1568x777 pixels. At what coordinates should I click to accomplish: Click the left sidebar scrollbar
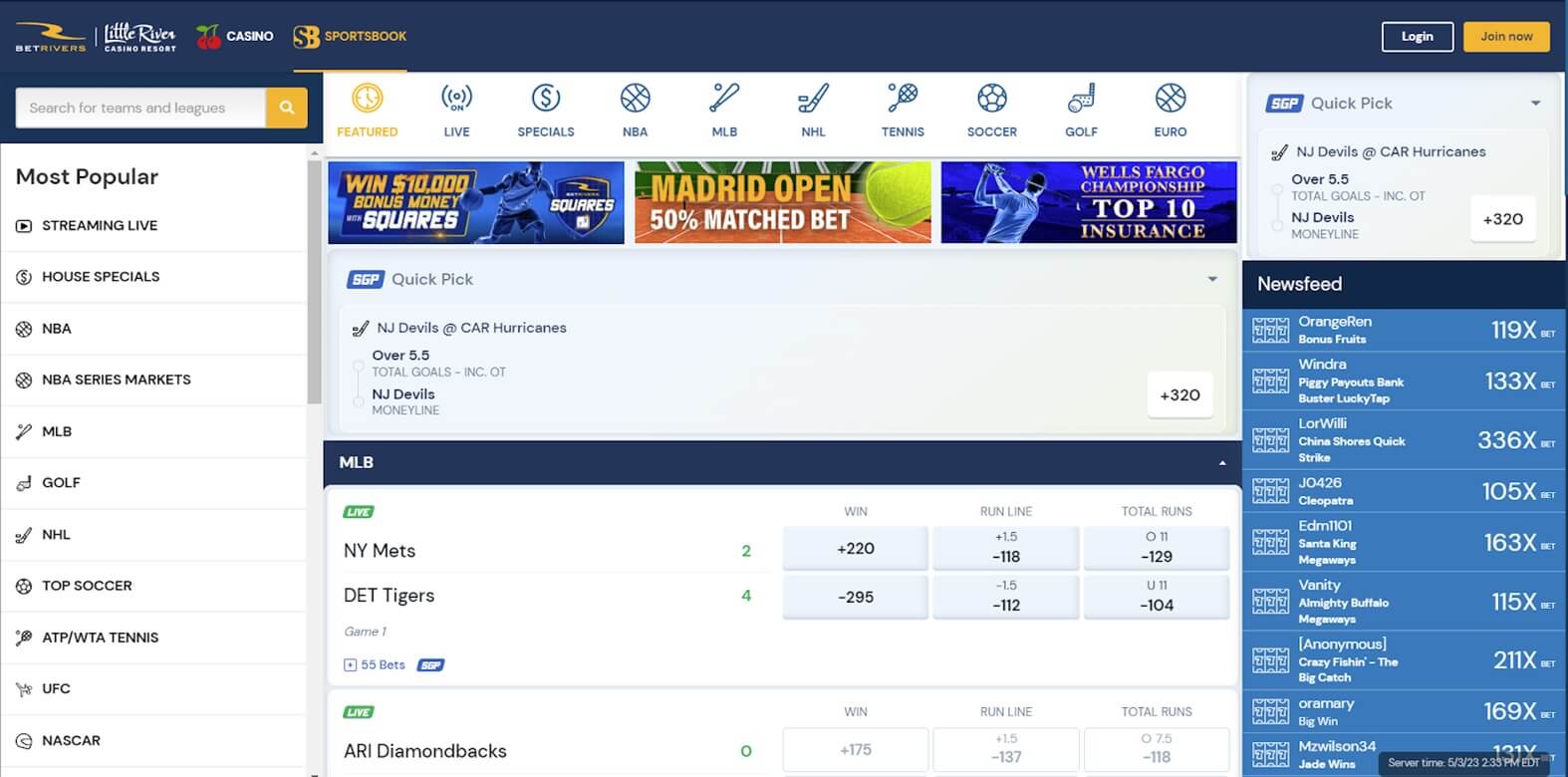coord(315,282)
